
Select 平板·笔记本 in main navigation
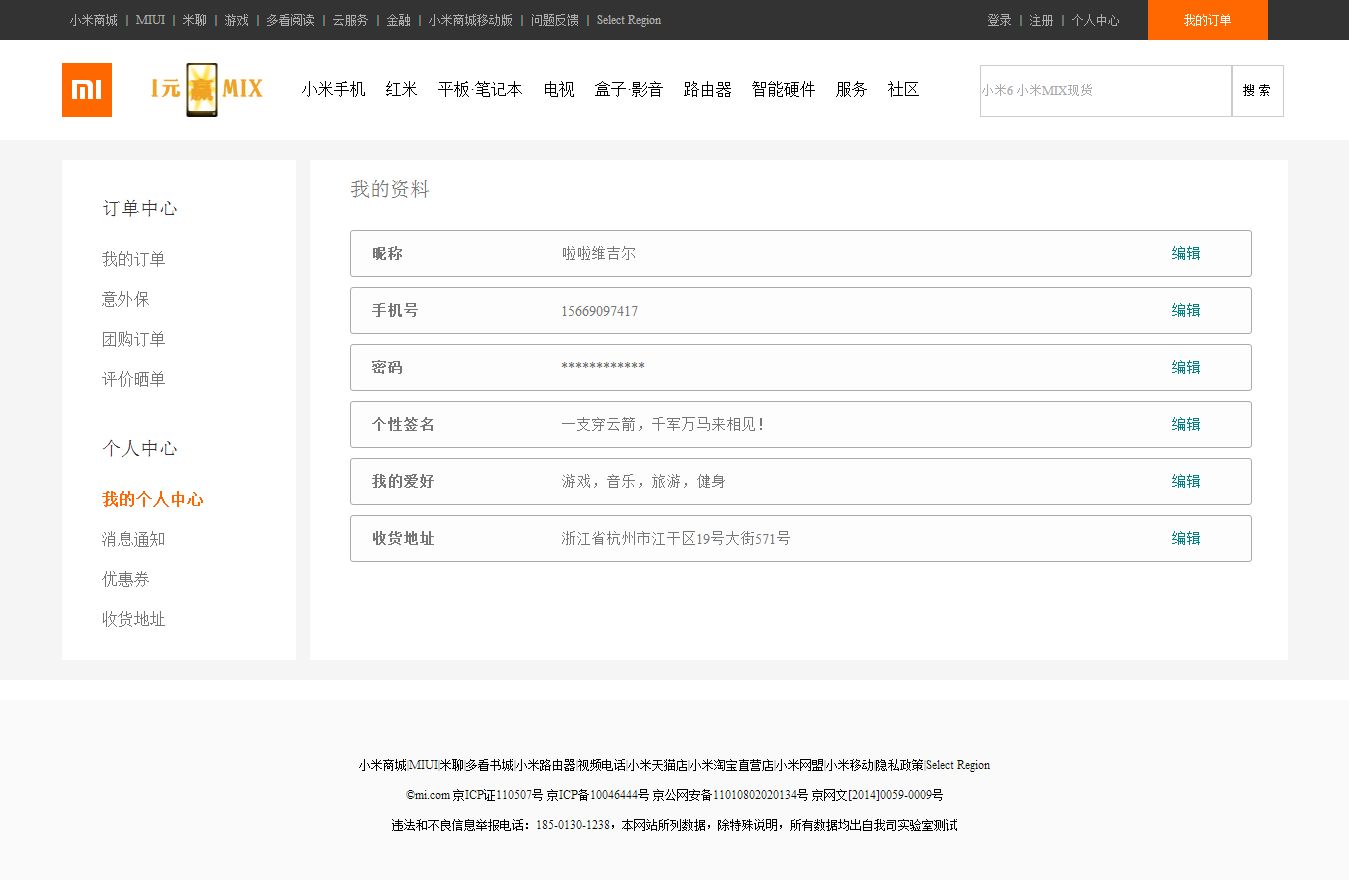point(480,90)
